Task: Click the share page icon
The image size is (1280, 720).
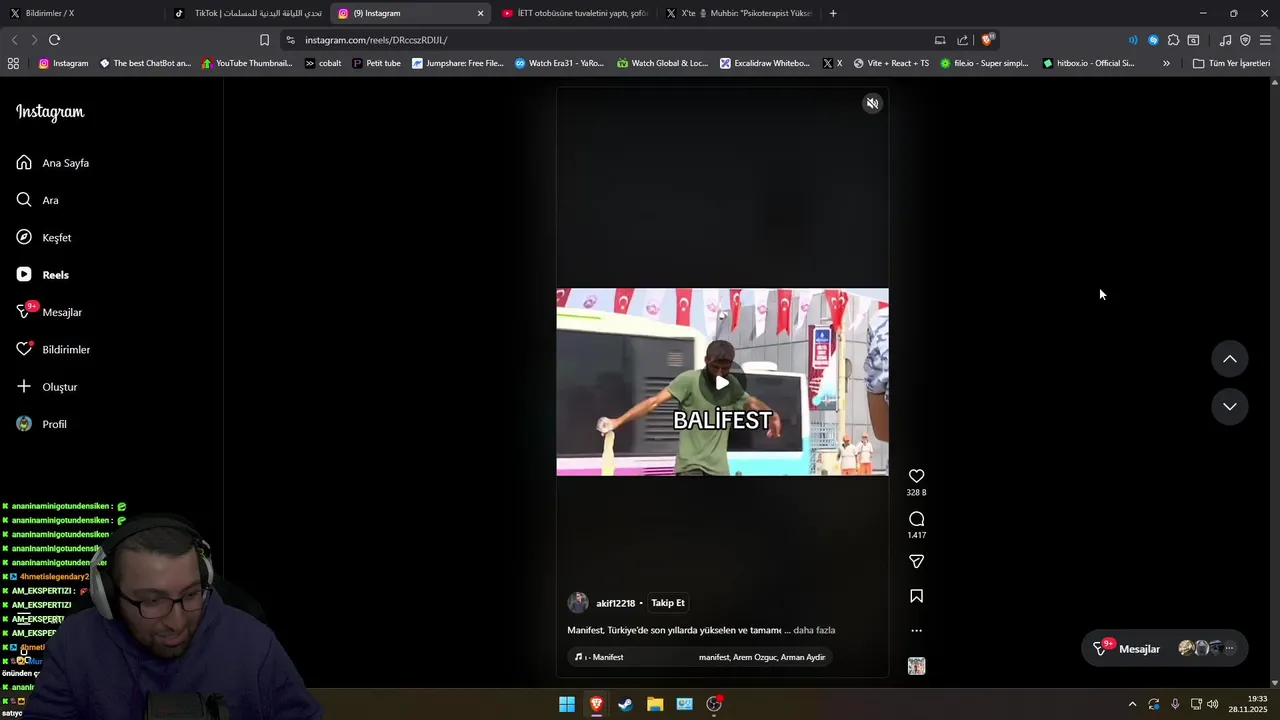Action: tap(962, 40)
